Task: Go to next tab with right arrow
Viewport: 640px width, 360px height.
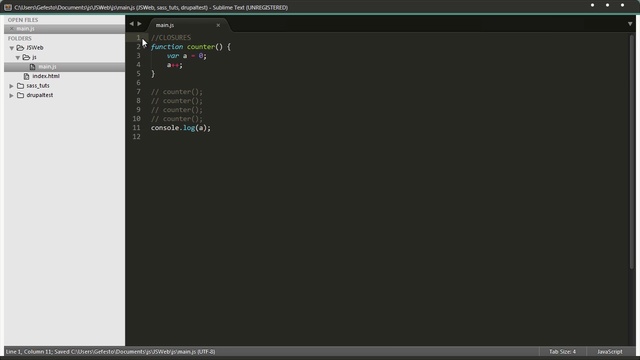Action: (140, 24)
